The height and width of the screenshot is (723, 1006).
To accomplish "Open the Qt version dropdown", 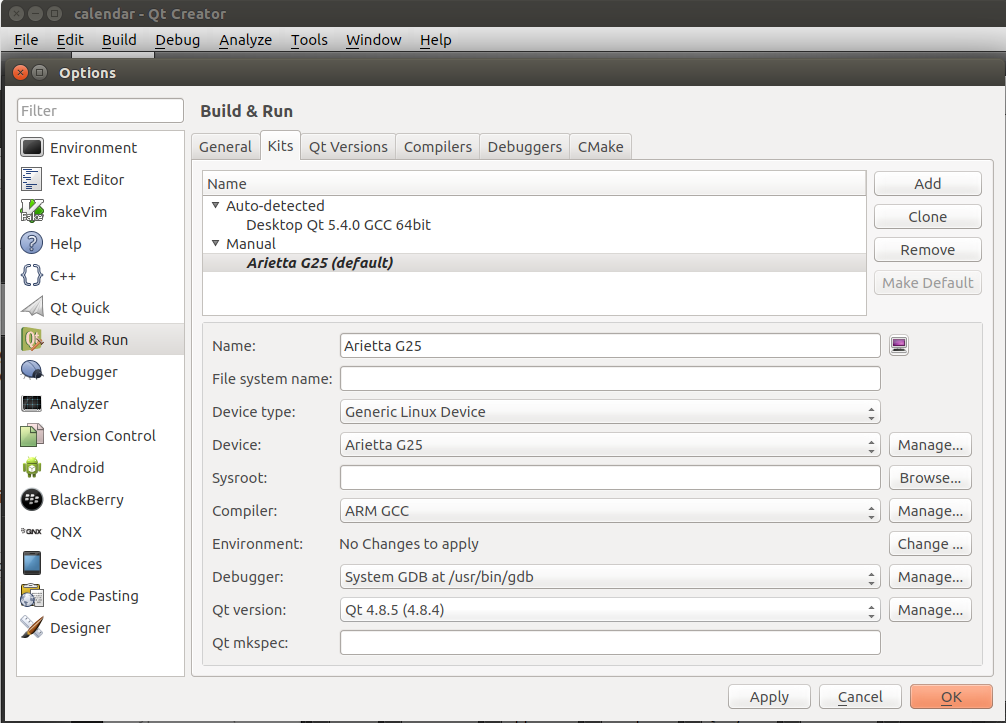I will pos(610,609).
